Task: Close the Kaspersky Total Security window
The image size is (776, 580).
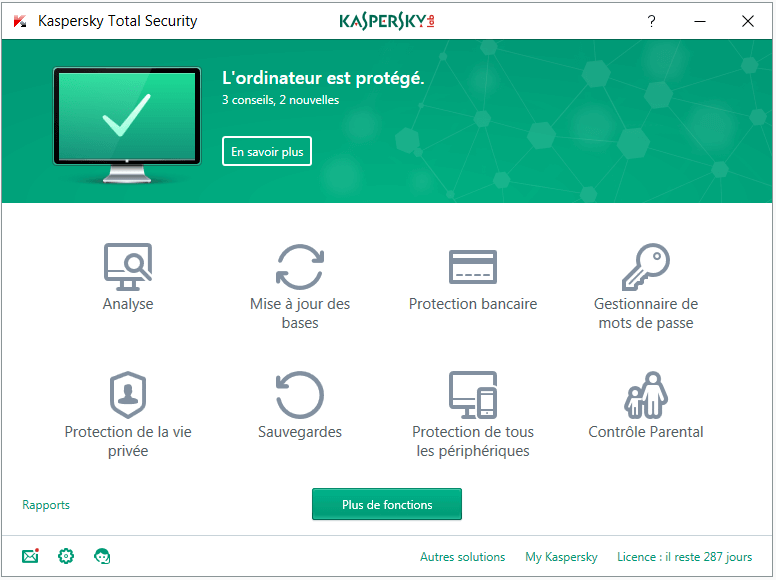Action: coord(748,21)
